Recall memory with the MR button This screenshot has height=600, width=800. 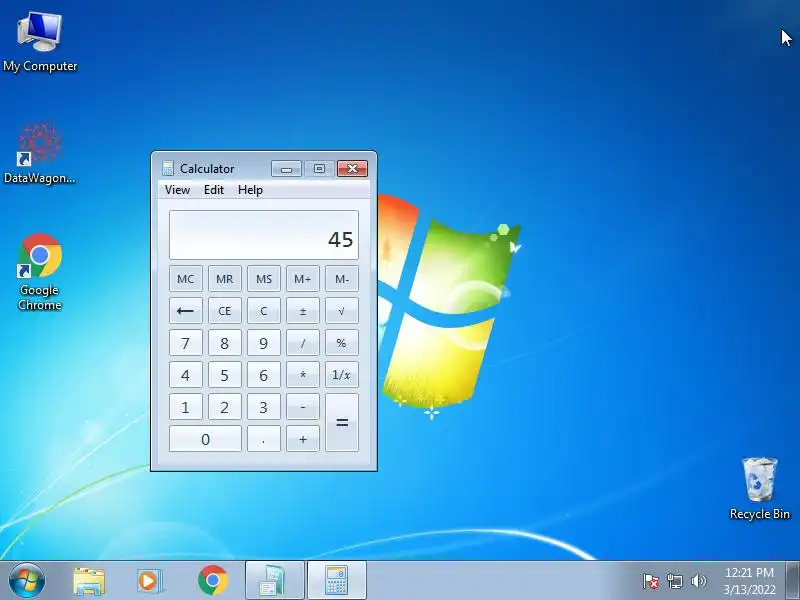(224, 279)
